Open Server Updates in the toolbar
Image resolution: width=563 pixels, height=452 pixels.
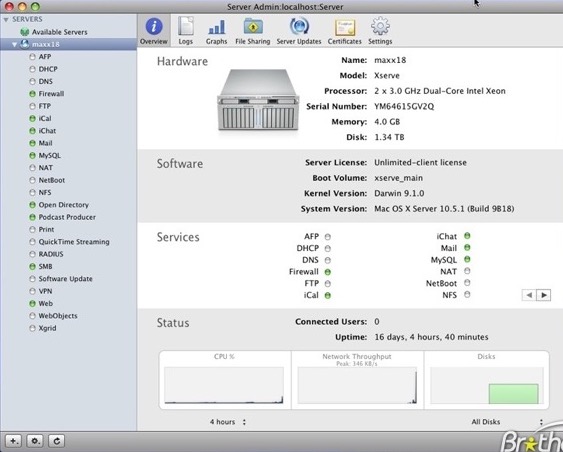click(x=299, y=31)
